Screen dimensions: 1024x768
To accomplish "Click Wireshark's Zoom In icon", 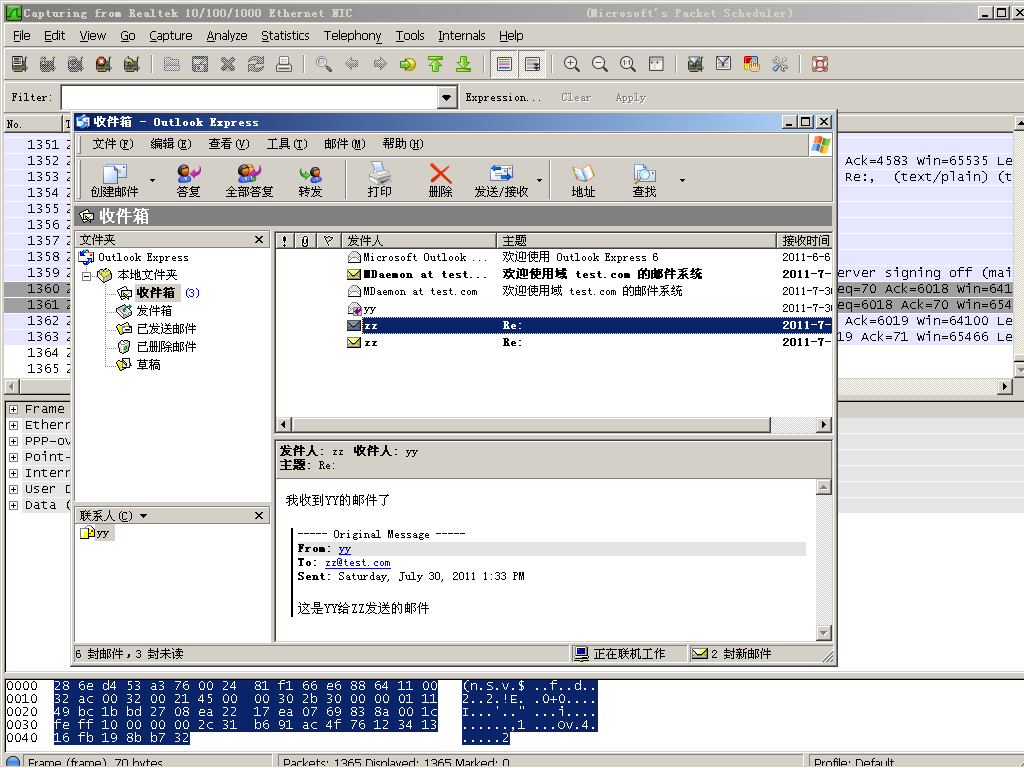I will 571,64.
